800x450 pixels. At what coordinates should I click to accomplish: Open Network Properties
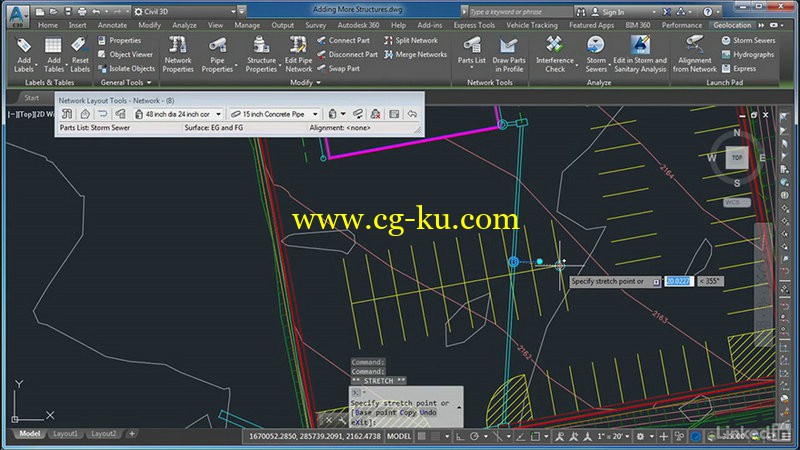[178, 55]
